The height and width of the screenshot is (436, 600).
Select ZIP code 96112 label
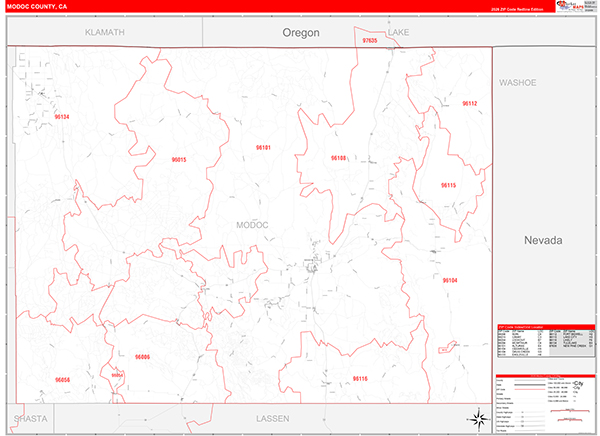[x=470, y=103]
